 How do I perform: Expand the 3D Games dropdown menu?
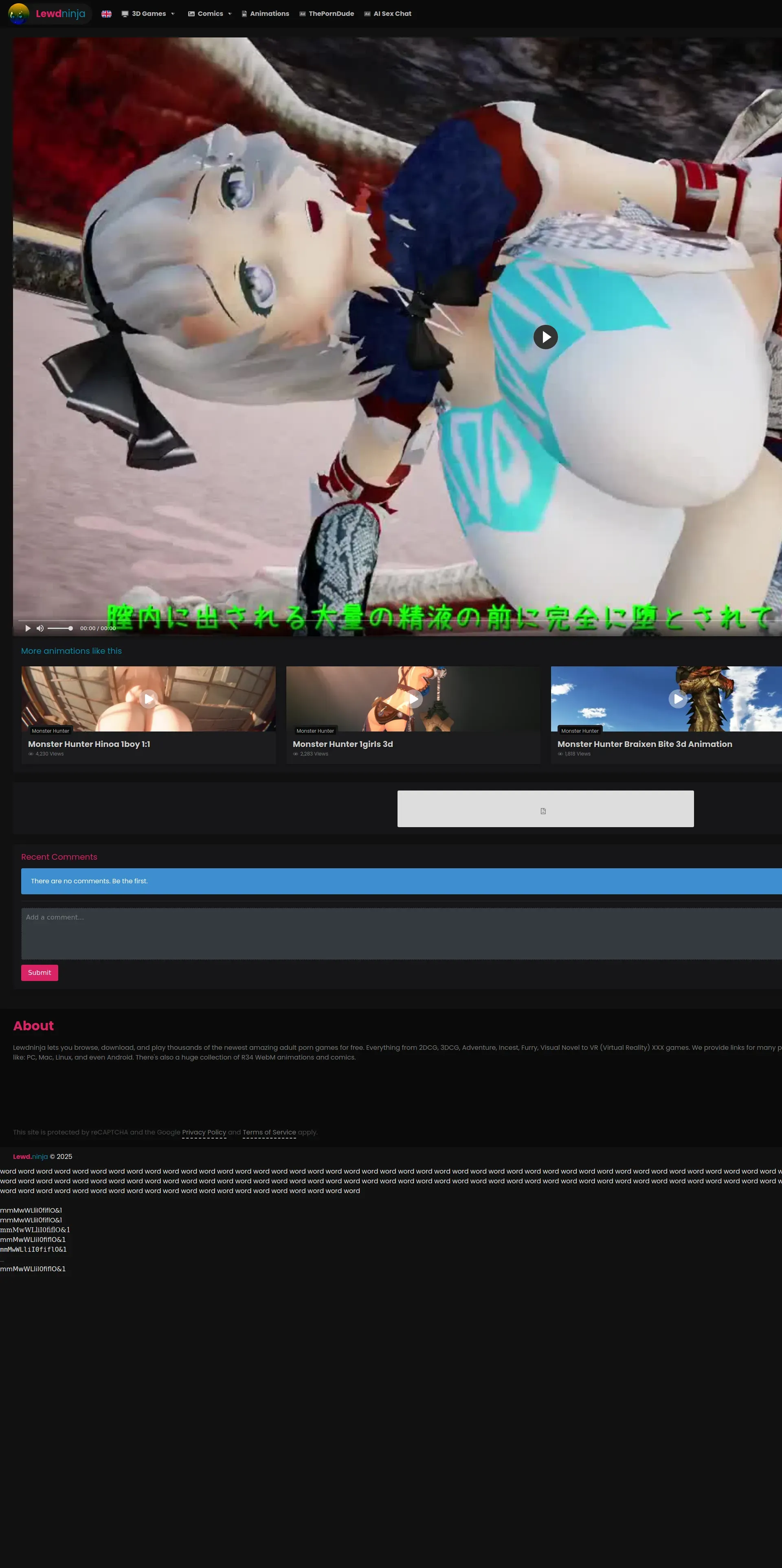coord(148,13)
